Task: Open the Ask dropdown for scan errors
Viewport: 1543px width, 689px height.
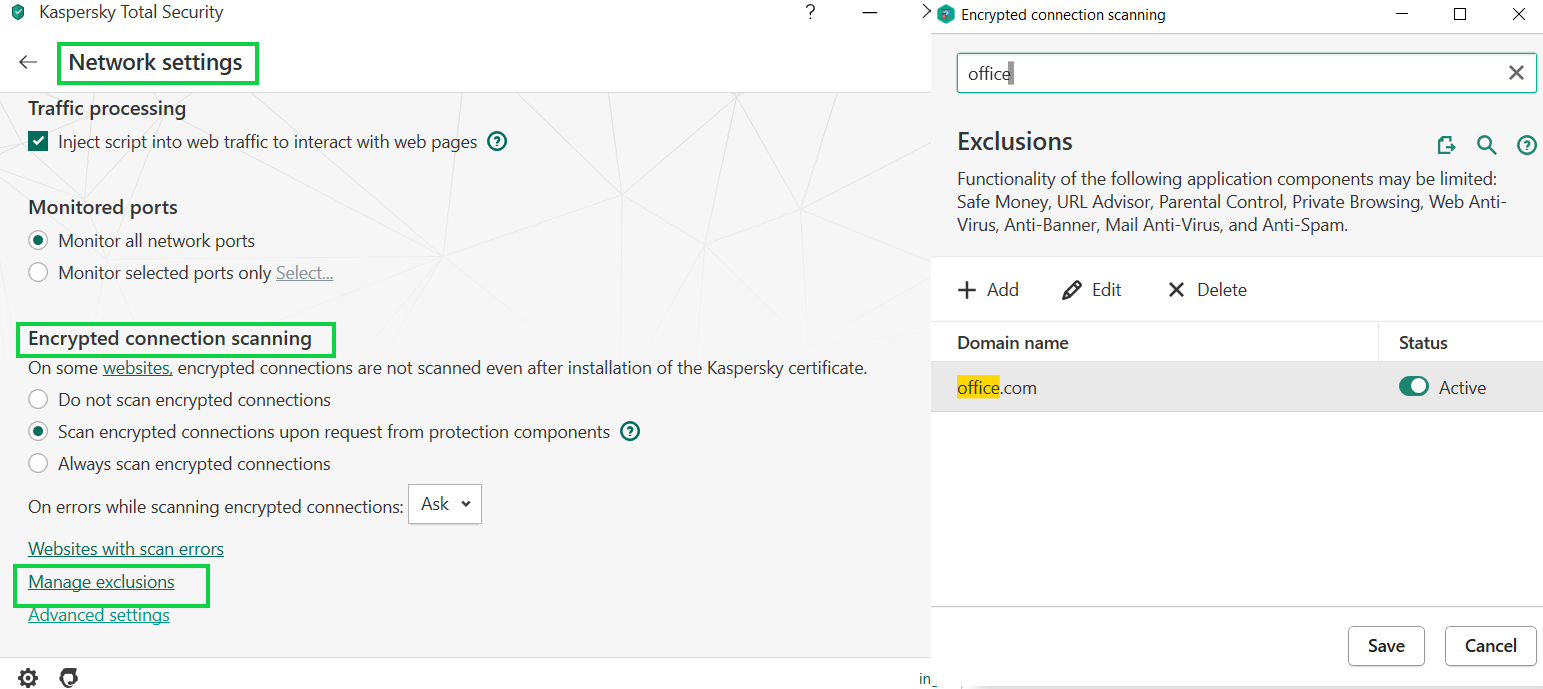Action: 445,504
